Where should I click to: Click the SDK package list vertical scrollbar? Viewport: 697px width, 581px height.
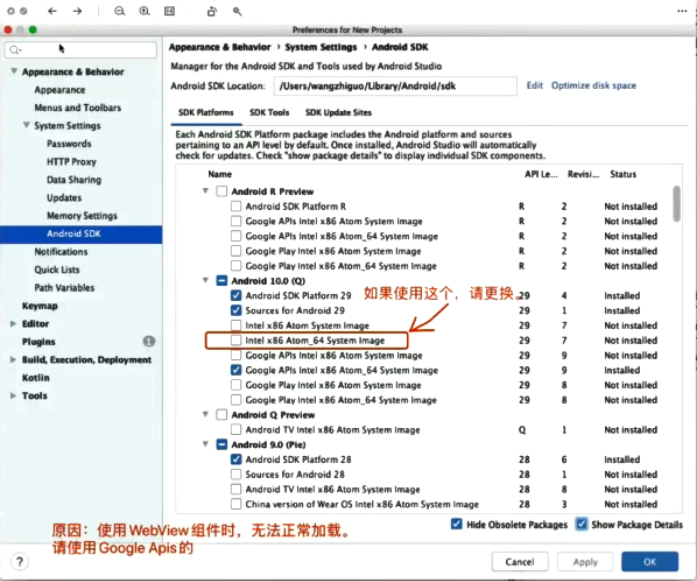[677, 204]
